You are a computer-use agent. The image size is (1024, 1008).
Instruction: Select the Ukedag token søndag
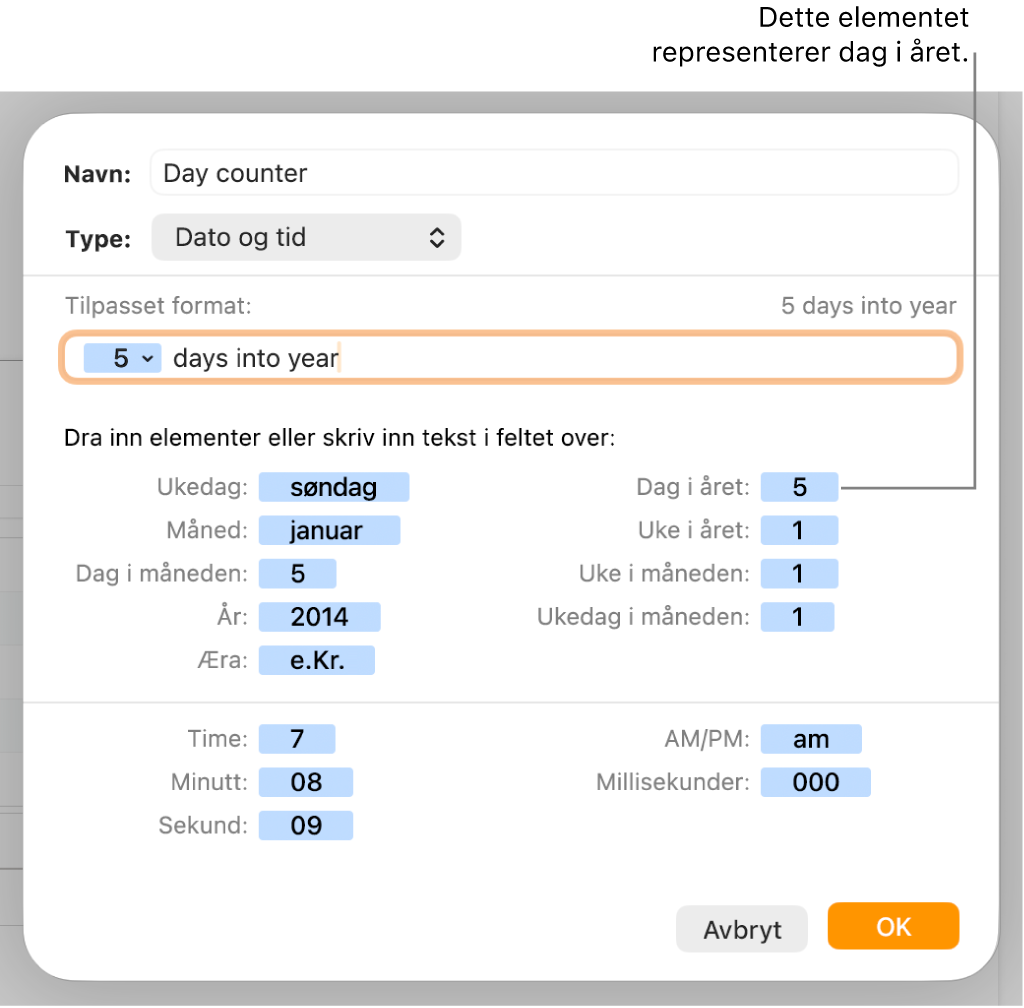point(334,487)
